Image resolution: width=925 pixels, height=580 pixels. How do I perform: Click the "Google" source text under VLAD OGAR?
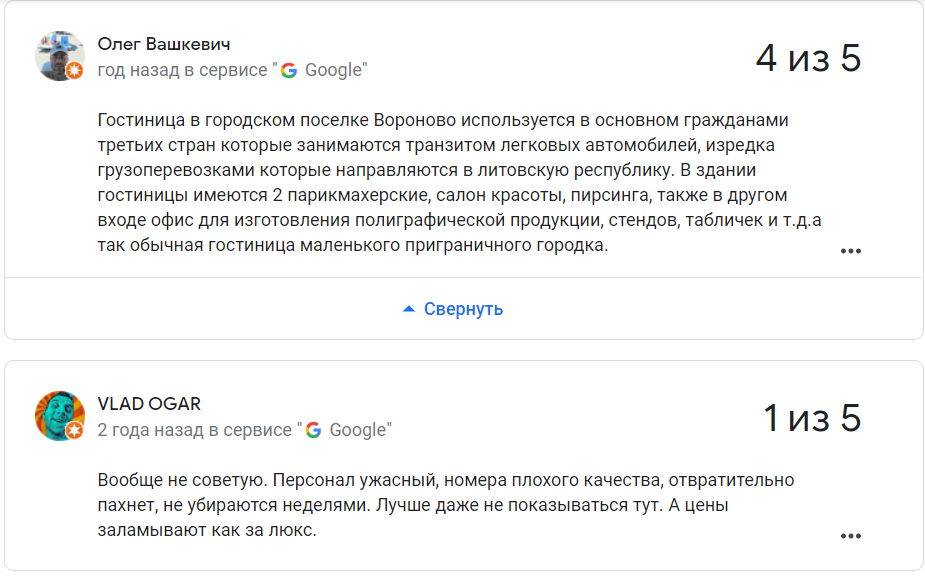357,430
